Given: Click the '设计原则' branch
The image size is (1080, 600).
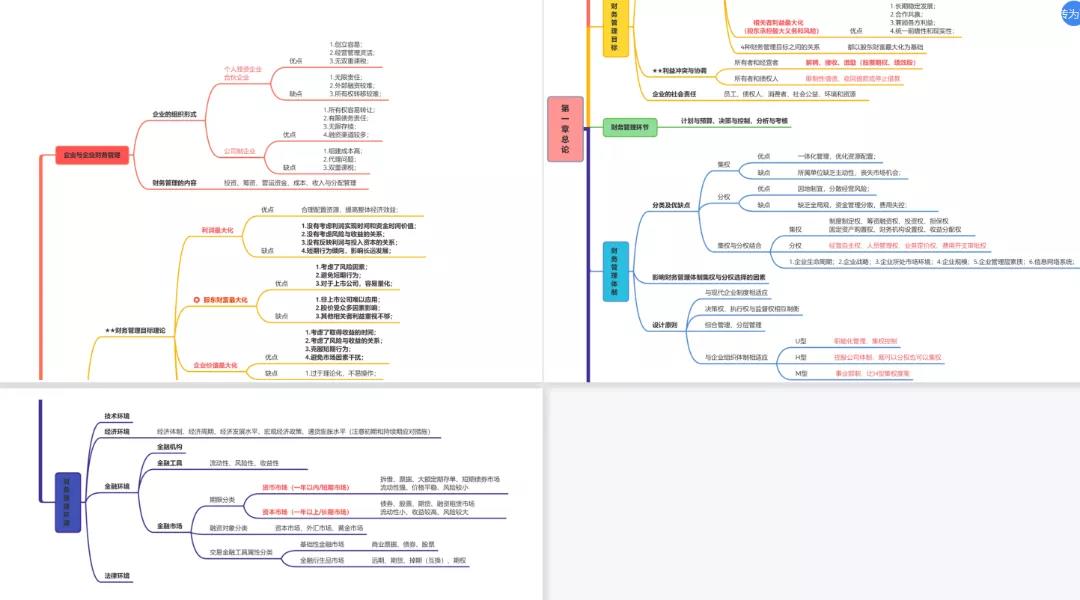Looking at the screenshot, I should [x=665, y=325].
